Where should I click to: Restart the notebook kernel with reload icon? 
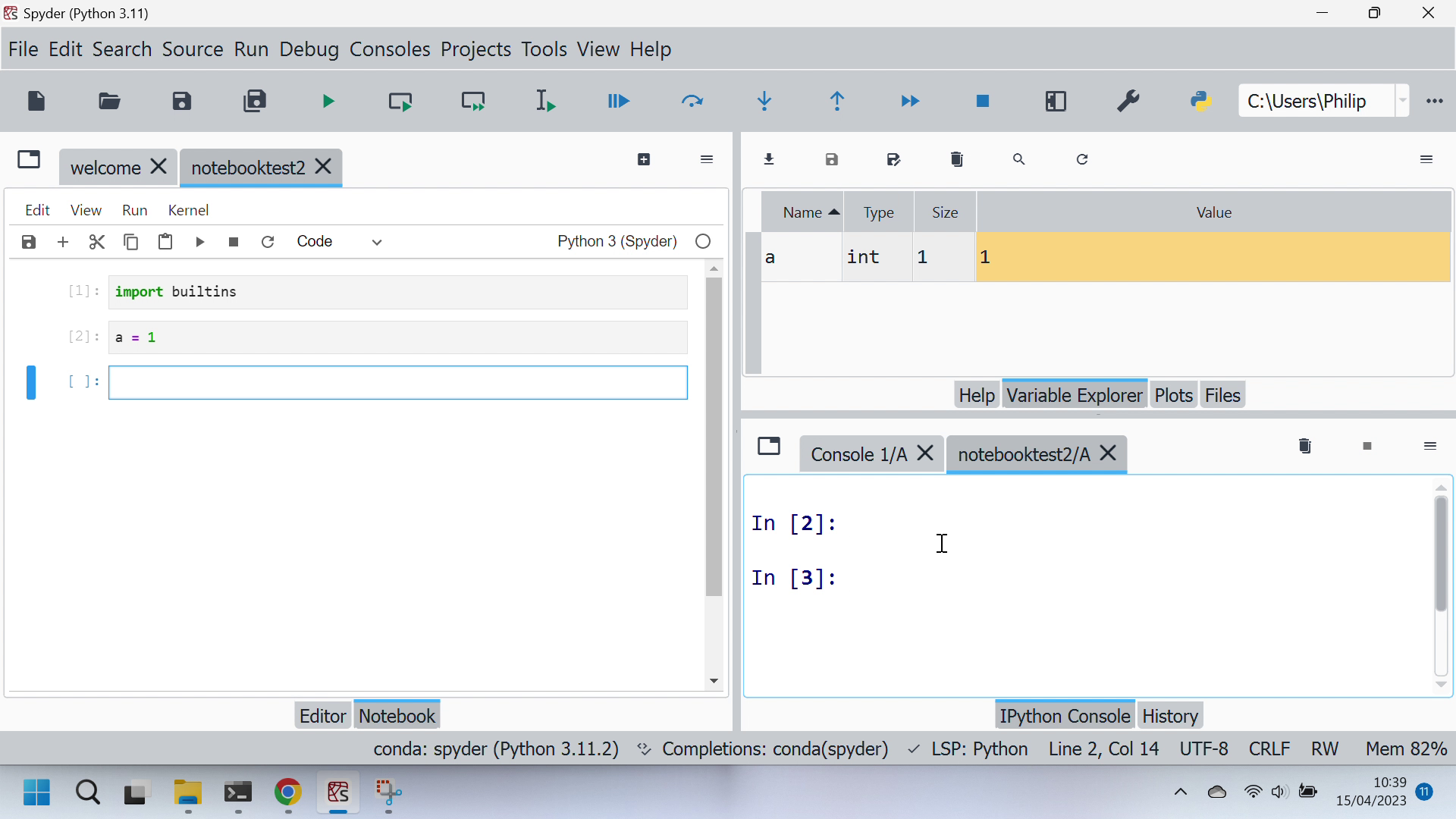click(268, 242)
